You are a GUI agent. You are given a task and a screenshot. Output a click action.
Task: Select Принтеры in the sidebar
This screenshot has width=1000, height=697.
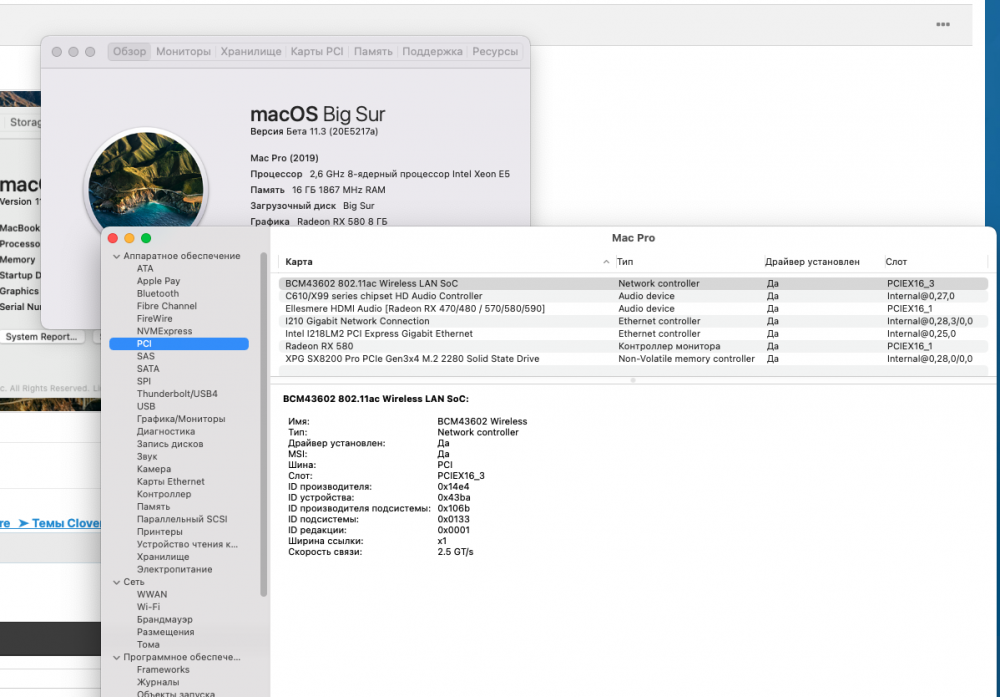[159, 532]
